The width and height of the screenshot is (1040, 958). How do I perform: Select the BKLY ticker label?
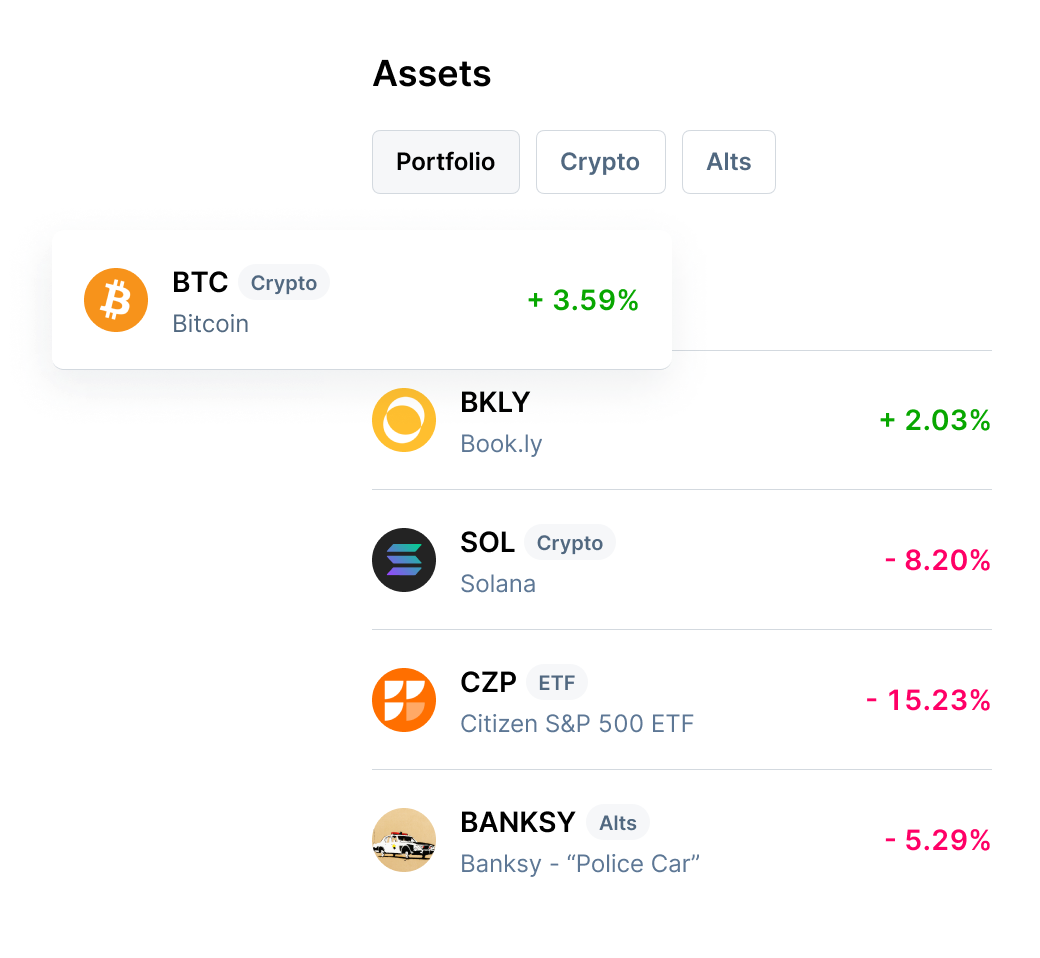(x=495, y=402)
